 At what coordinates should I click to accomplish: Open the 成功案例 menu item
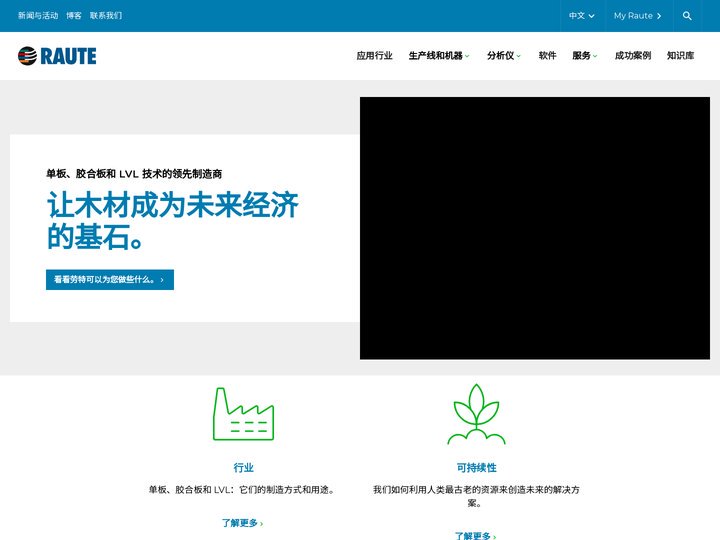633,56
